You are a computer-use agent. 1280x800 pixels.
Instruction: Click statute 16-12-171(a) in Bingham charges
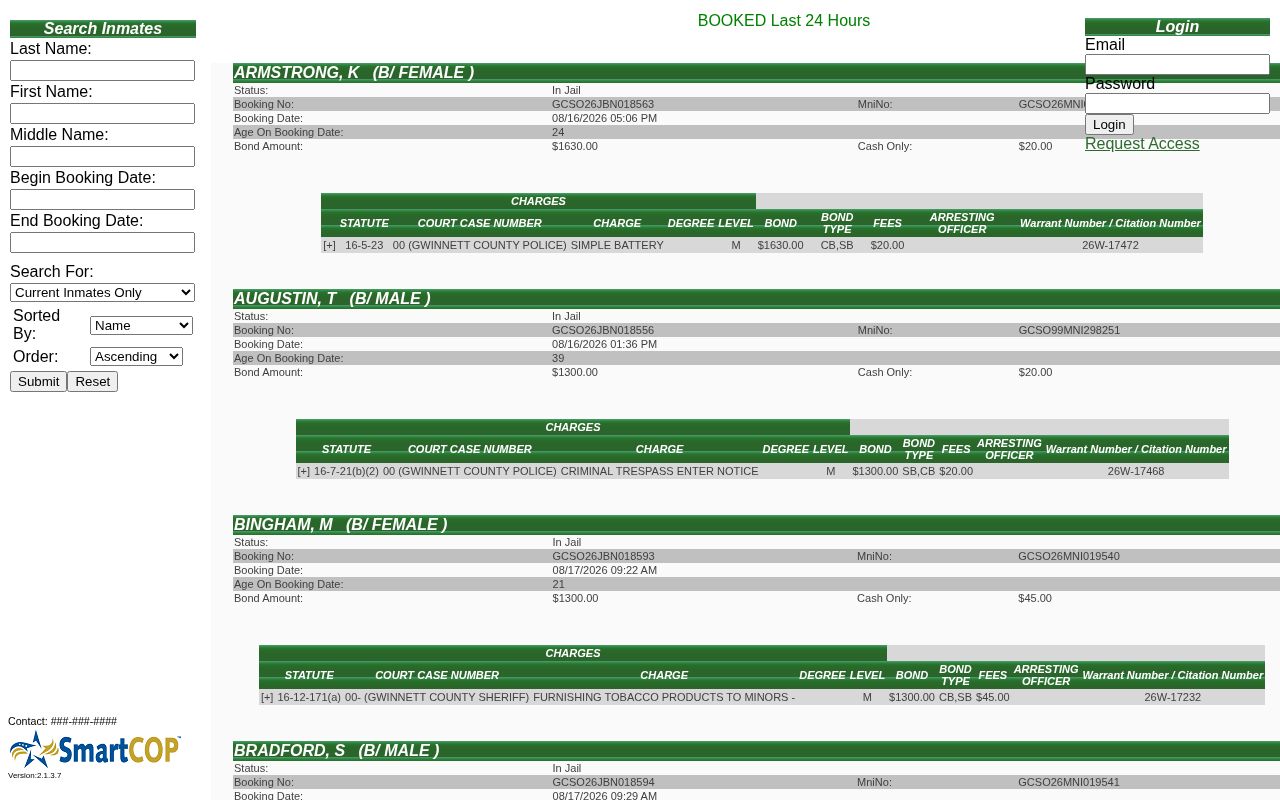point(309,697)
